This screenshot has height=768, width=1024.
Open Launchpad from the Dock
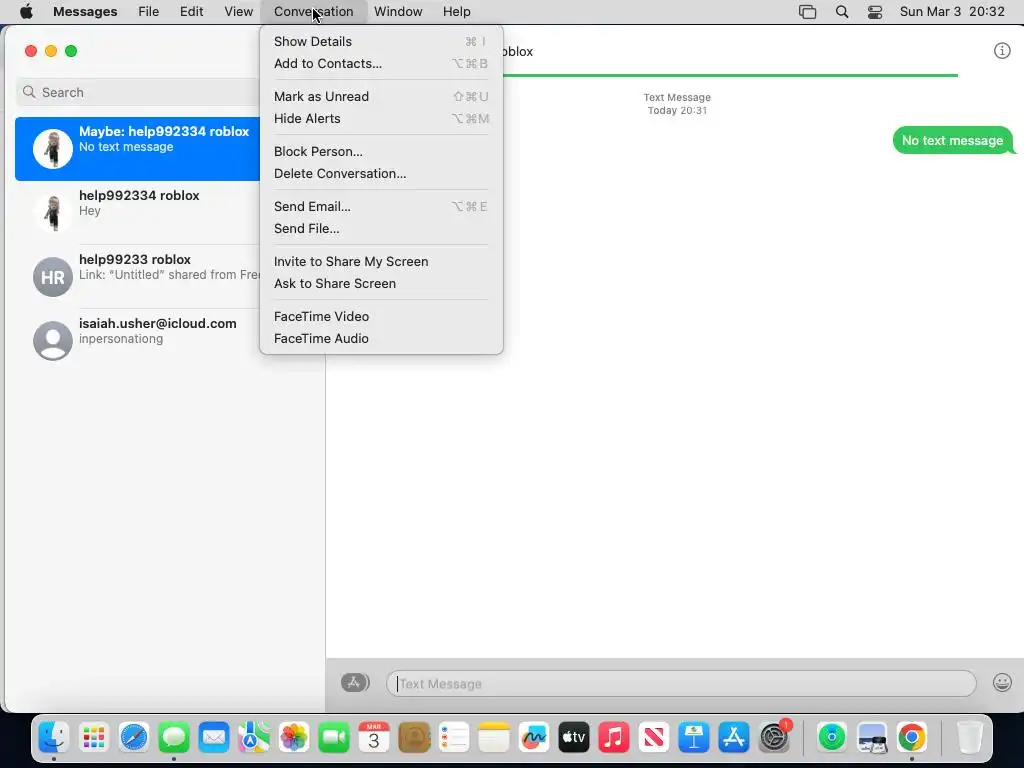[93, 738]
